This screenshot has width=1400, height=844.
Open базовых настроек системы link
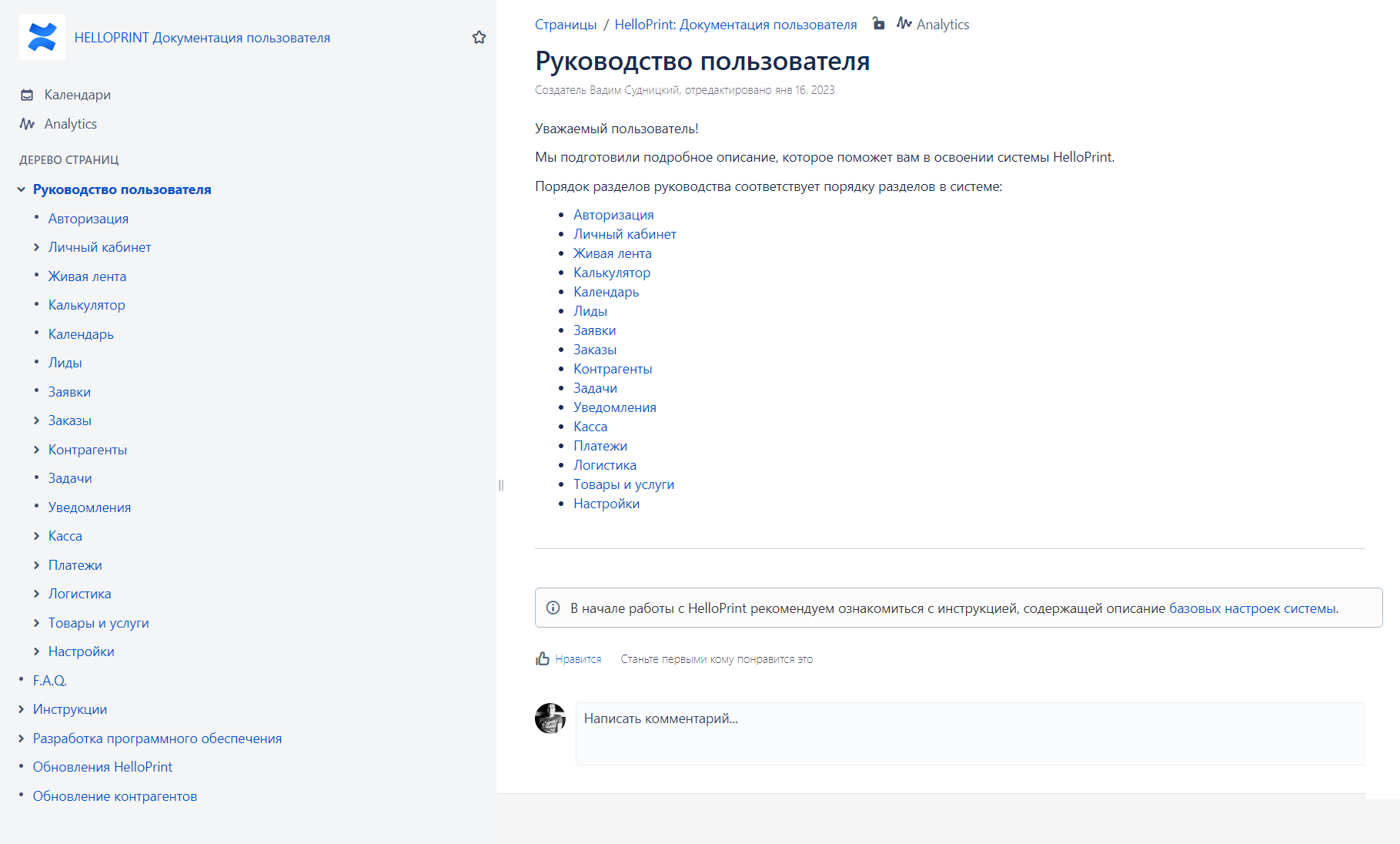click(1252, 608)
